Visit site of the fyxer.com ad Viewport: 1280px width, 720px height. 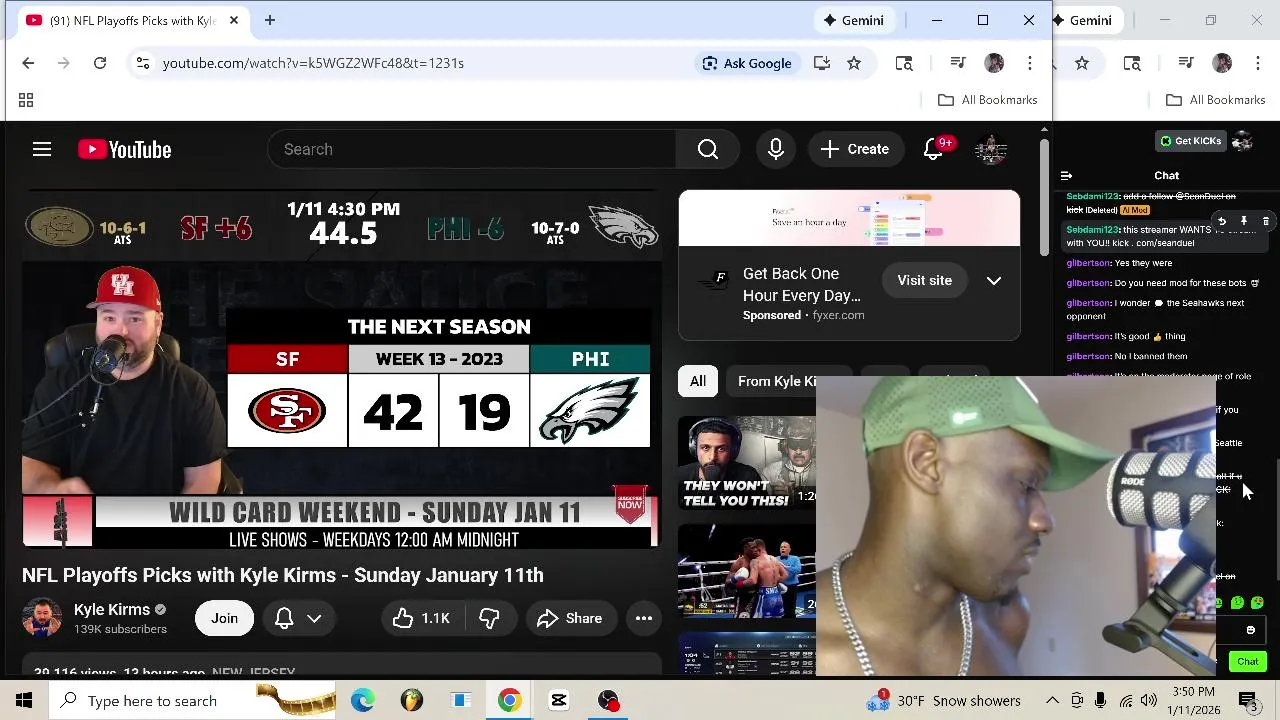(x=924, y=280)
